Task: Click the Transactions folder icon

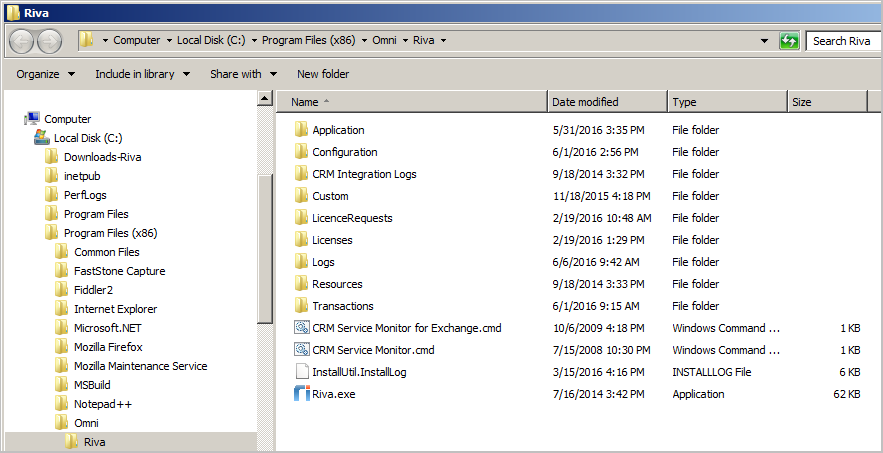Action: point(302,306)
